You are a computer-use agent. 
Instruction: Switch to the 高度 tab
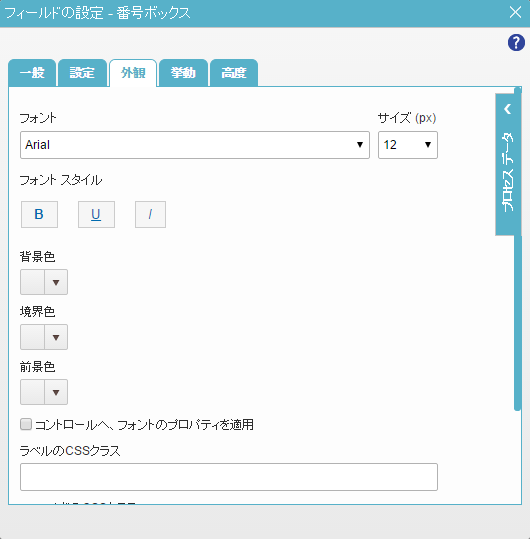point(234,73)
